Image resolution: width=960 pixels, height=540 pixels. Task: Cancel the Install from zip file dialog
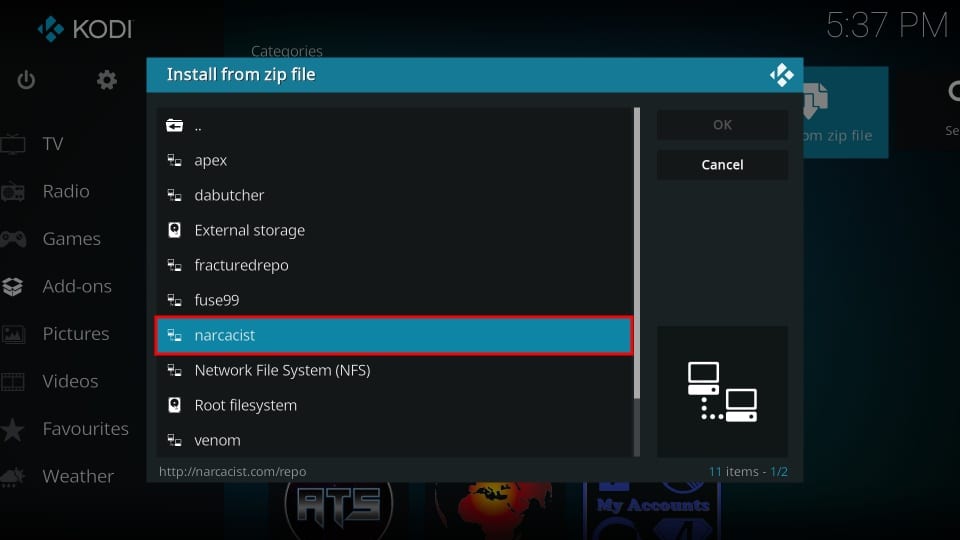(722, 165)
